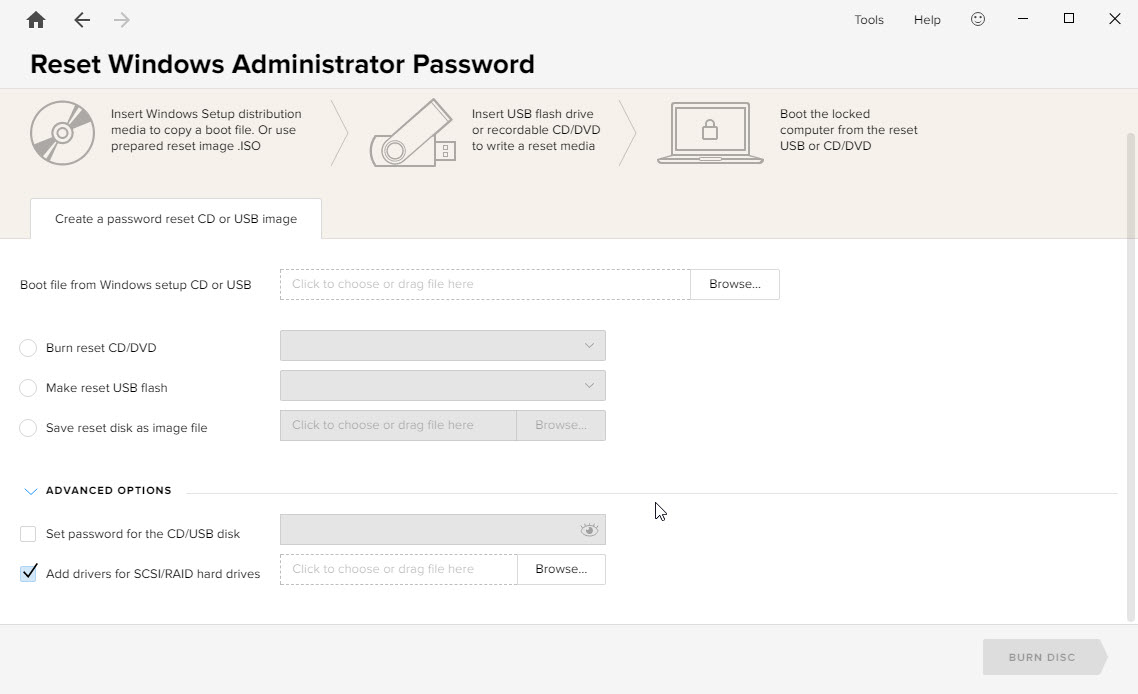Viewport: 1138px width, 694px height.
Task: Click the USB flash drive illustration
Action: [412, 133]
